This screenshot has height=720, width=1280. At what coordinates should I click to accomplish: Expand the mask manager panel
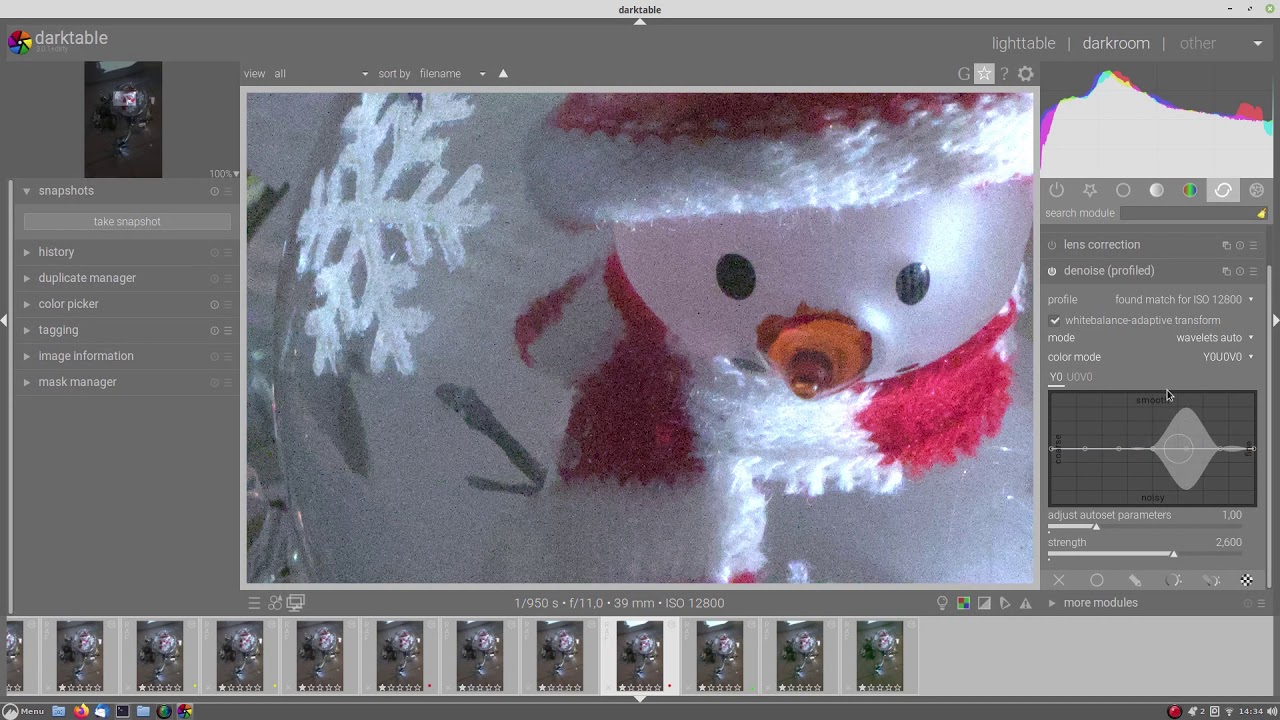(77, 382)
